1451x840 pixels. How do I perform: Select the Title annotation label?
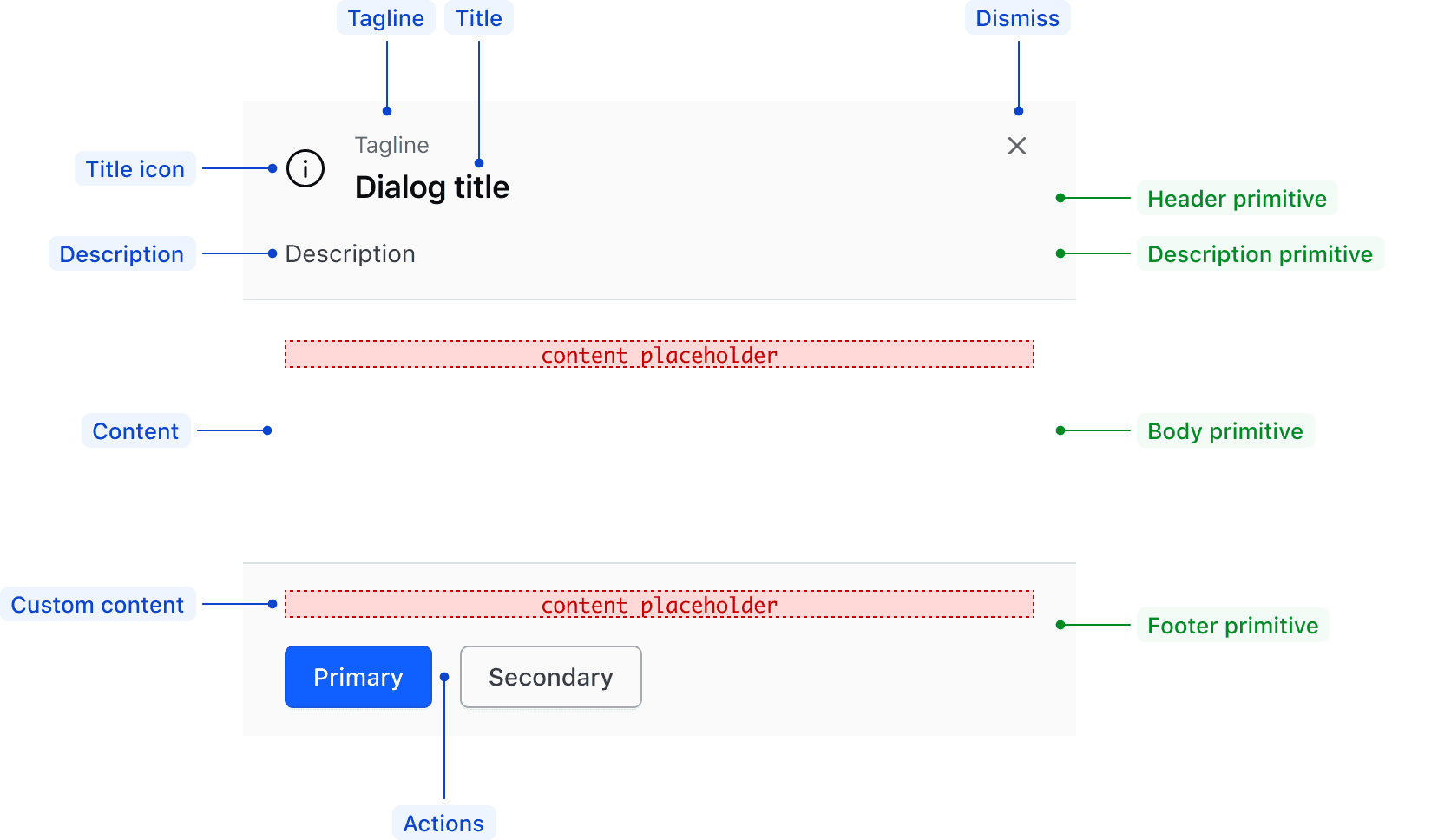pyautogui.click(x=478, y=17)
